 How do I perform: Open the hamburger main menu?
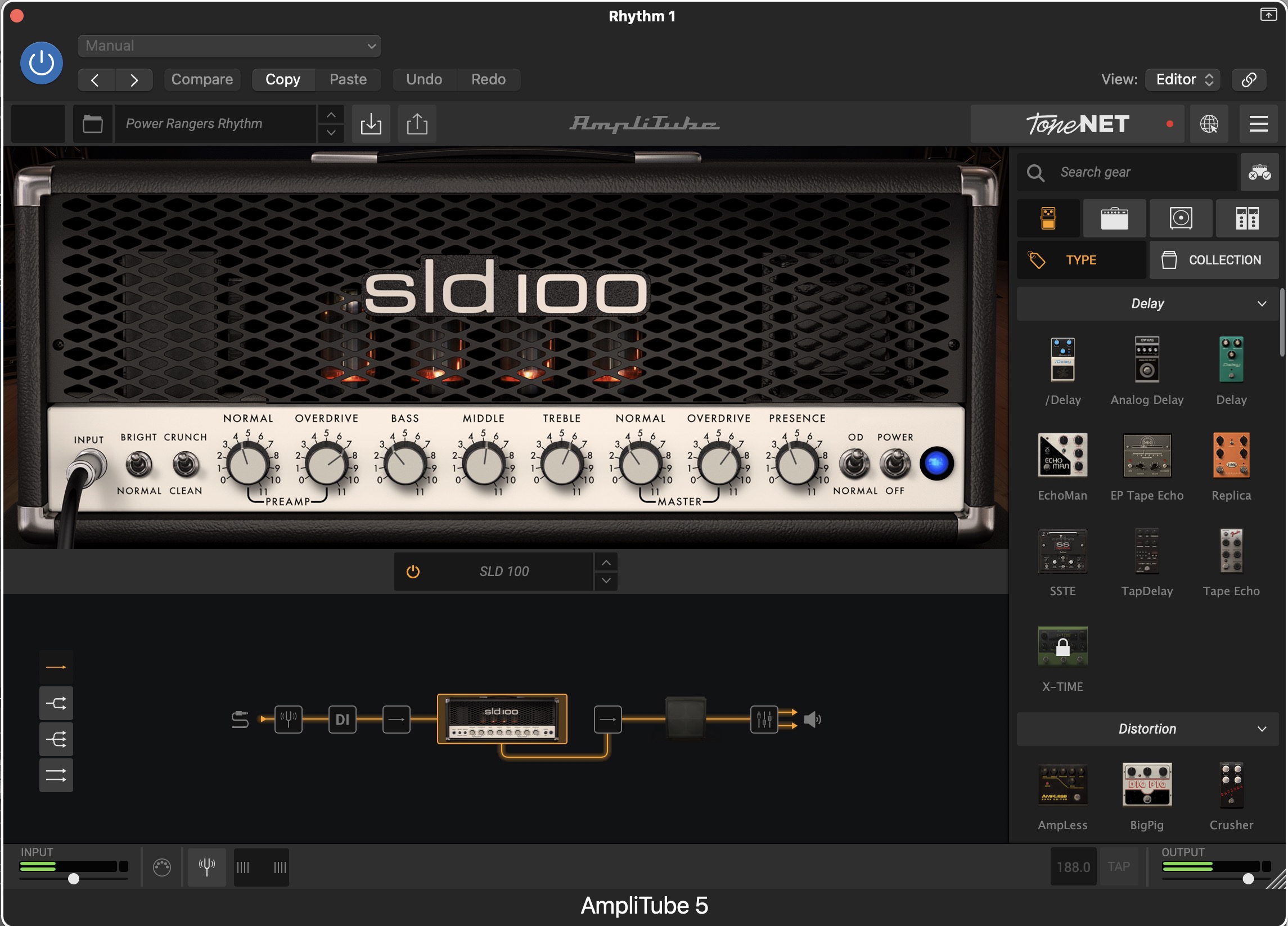click(x=1258, y=123)
